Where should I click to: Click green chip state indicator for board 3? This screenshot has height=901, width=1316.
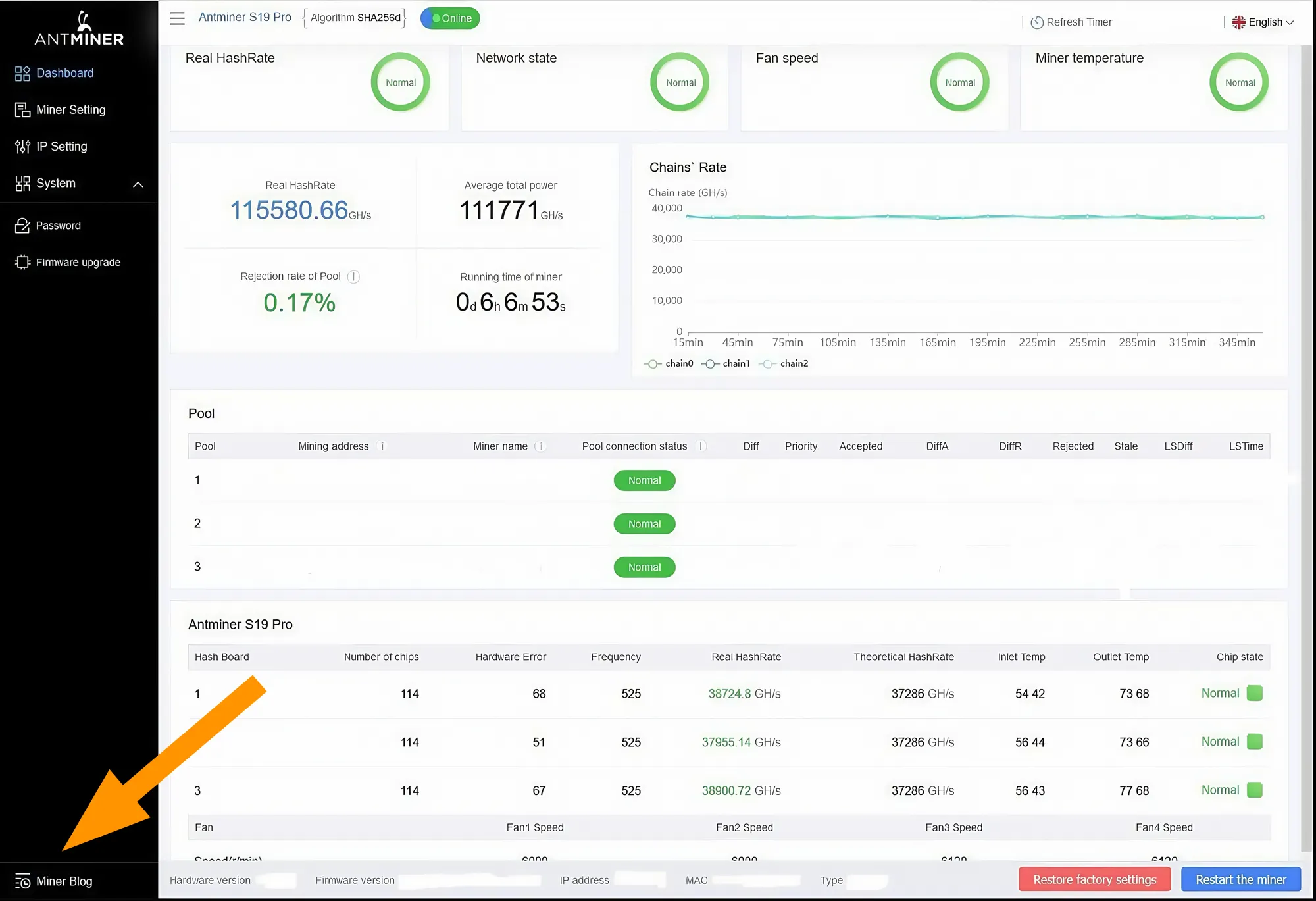(x=1255, y=790)
